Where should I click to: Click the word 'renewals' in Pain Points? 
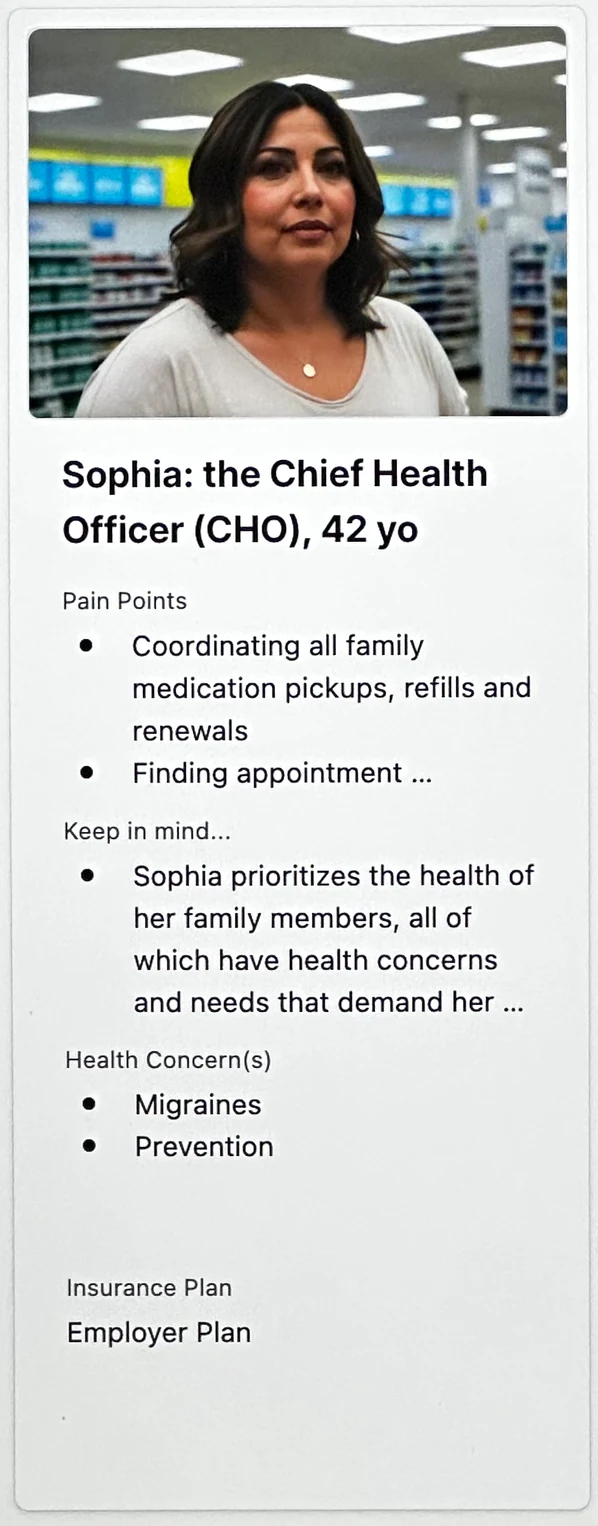pyautogui.click(x=190, y=731)
